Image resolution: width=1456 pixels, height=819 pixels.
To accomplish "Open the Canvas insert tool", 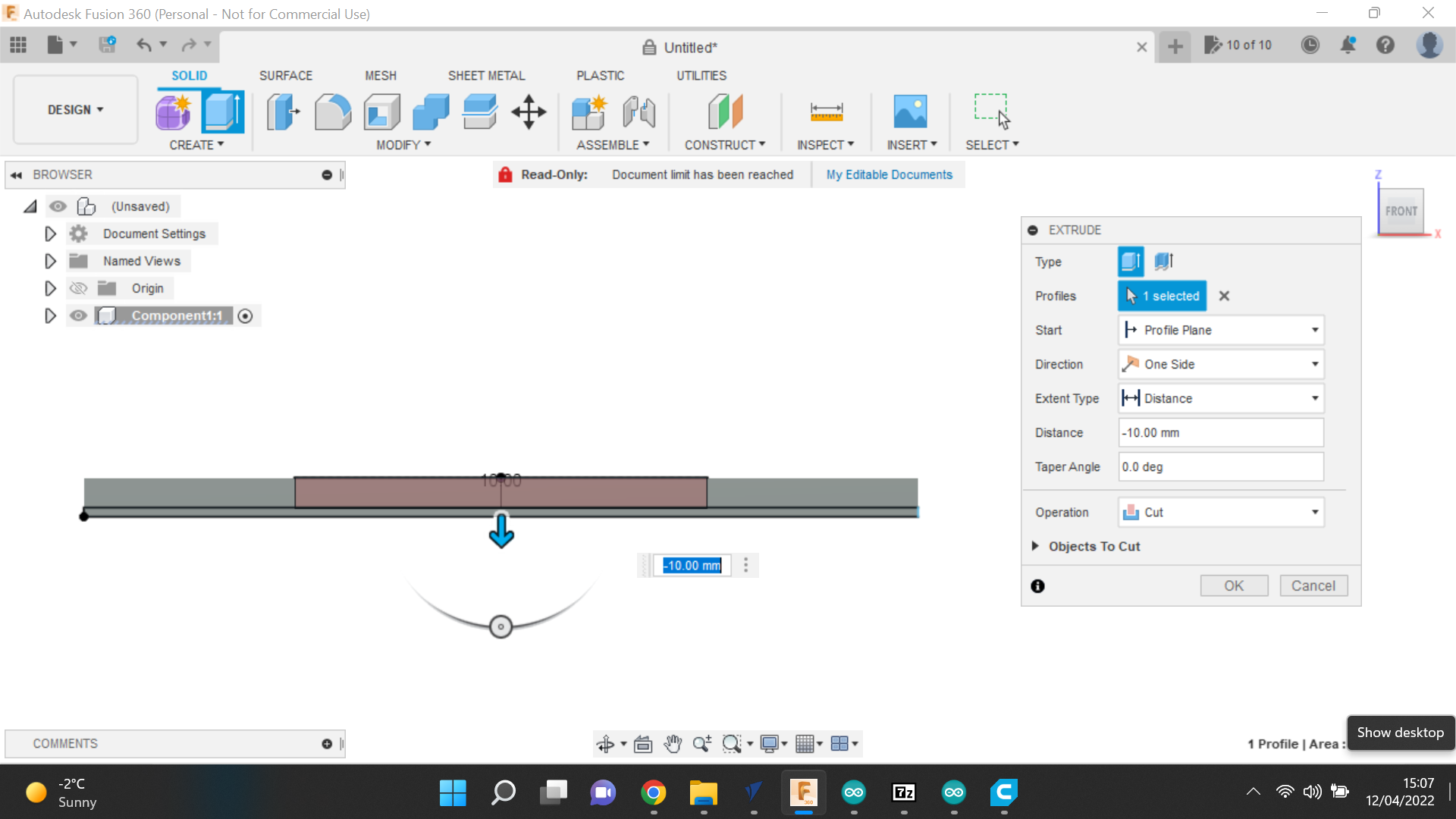I will click(912, 111).
